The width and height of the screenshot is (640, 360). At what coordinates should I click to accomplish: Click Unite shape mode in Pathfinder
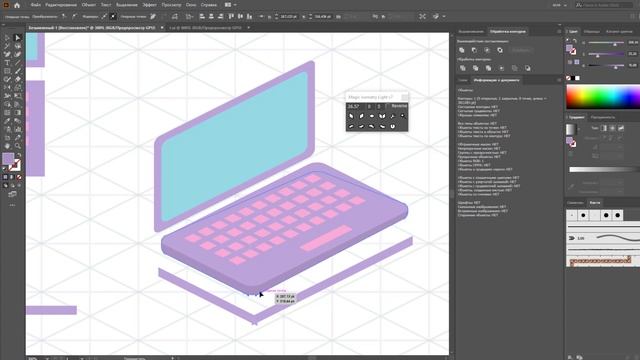point(462,50)
